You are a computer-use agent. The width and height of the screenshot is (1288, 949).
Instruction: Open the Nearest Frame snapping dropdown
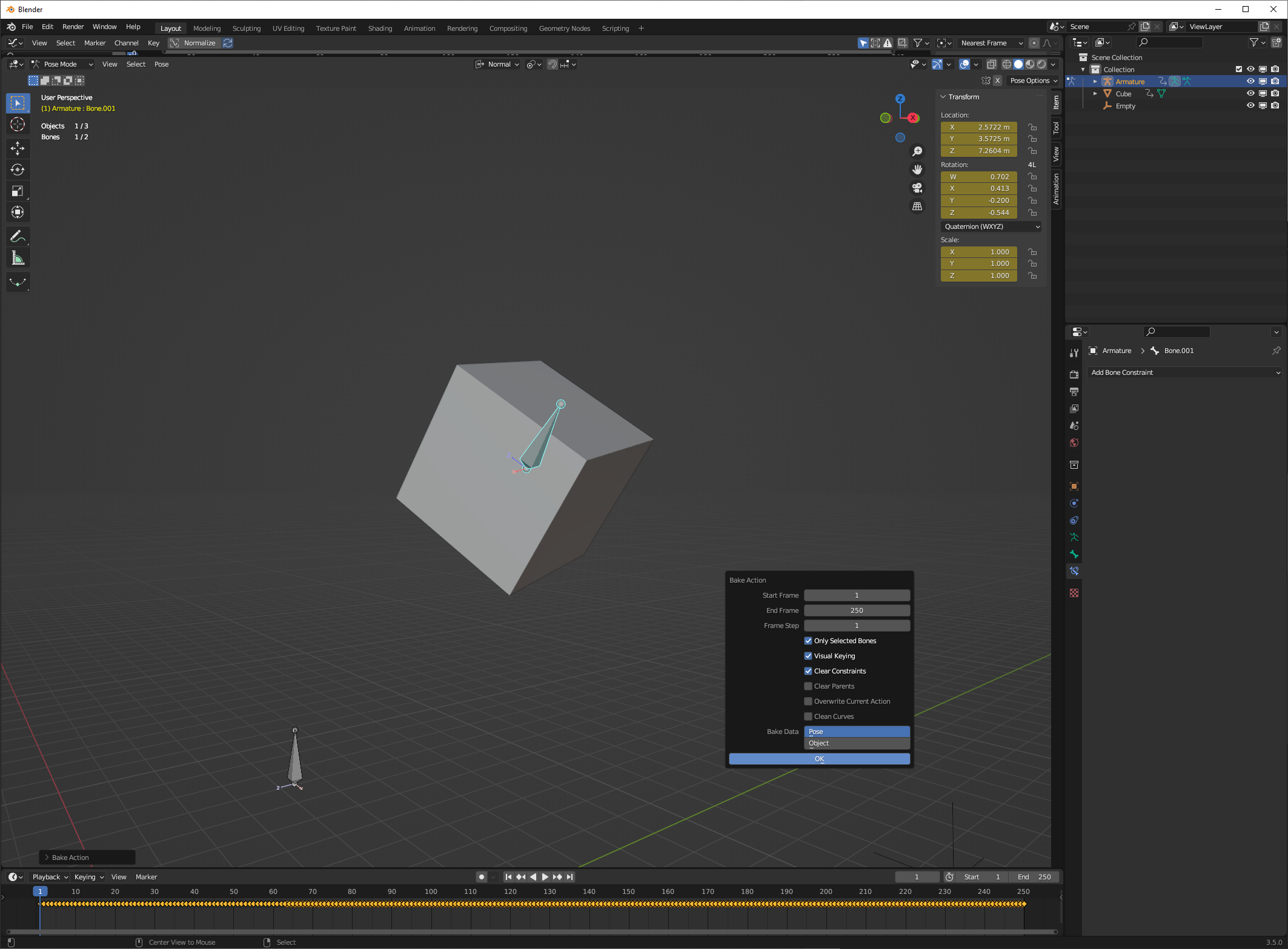991,43
